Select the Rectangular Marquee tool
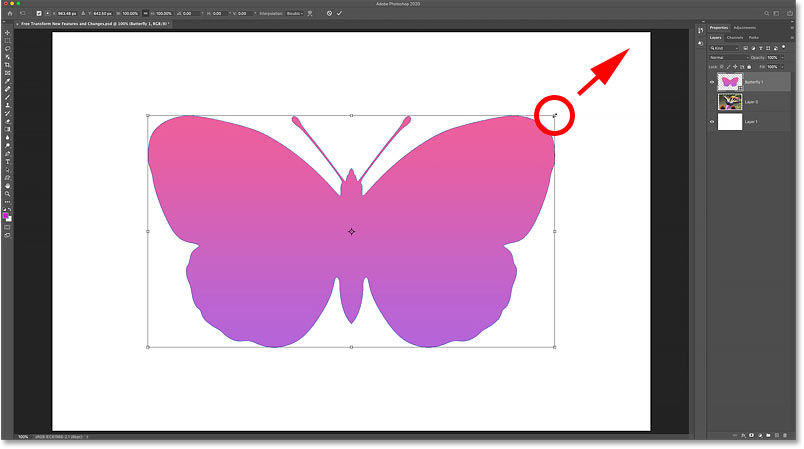Image resolution: width=804 pixels, height=449 pixels. pyautogui.click(x=8, y=41)
